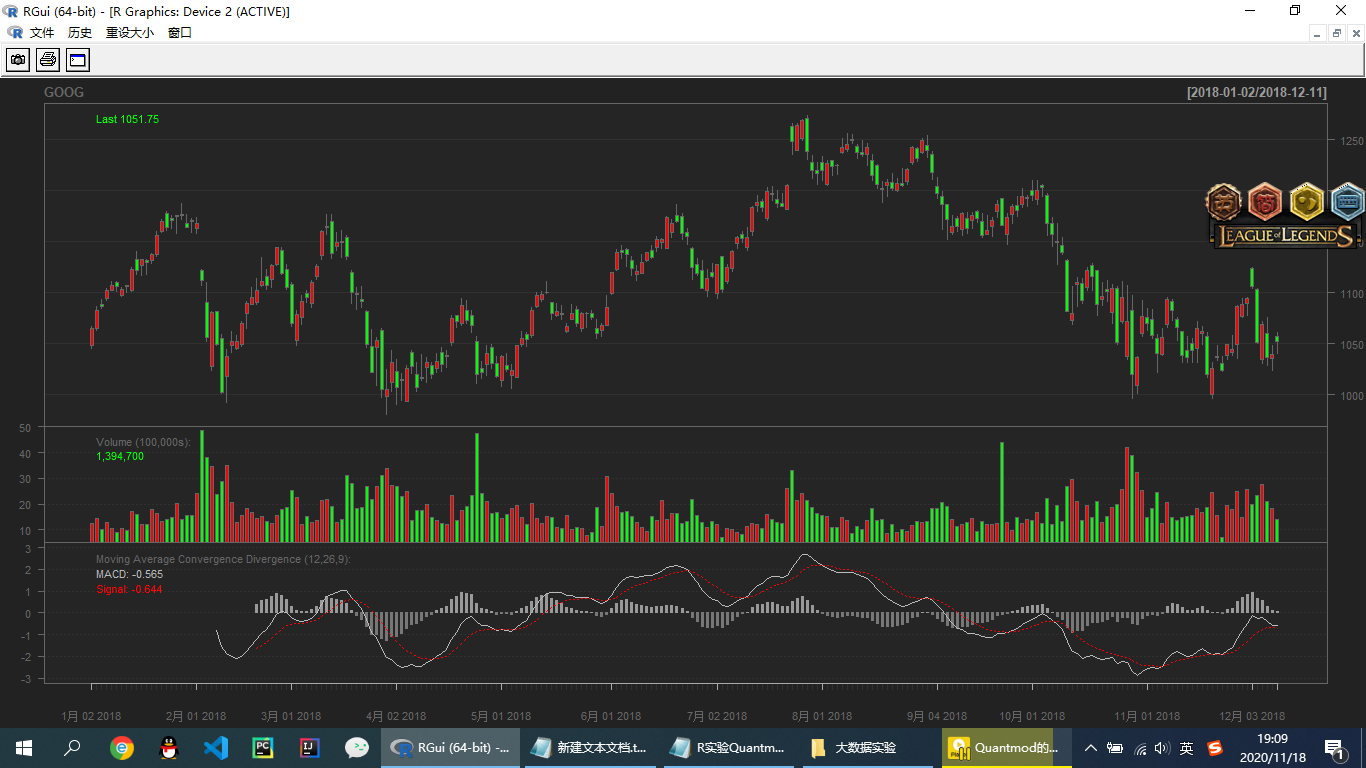Screen dimensions: 1366x768
Task: Open WeChat from the taskbar
Action: (357, 748)
